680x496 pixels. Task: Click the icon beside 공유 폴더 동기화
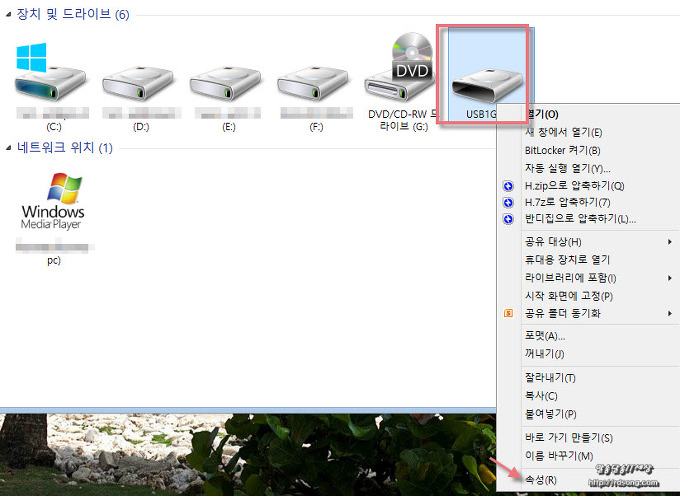509,313
